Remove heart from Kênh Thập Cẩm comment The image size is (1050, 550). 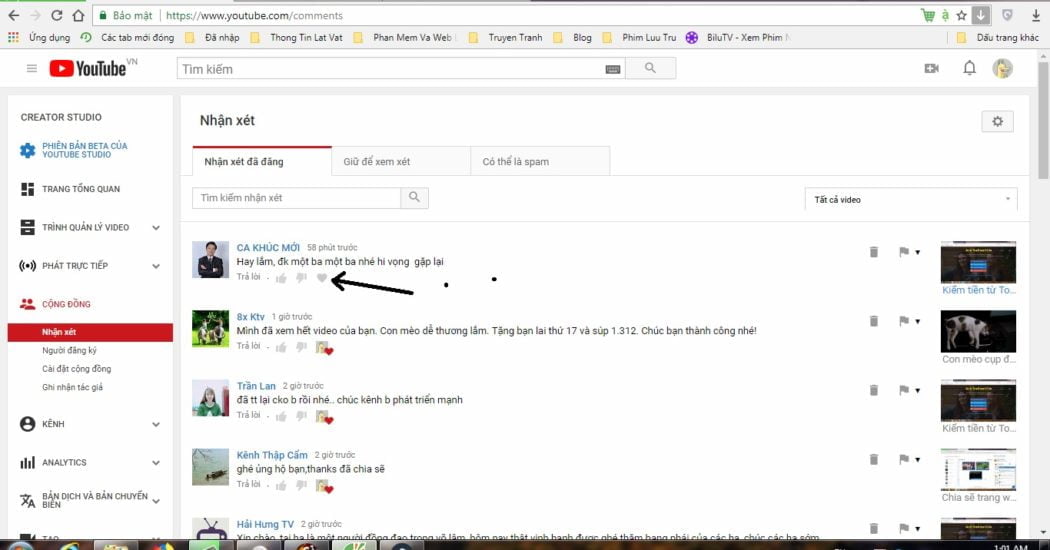click(324, 486)
